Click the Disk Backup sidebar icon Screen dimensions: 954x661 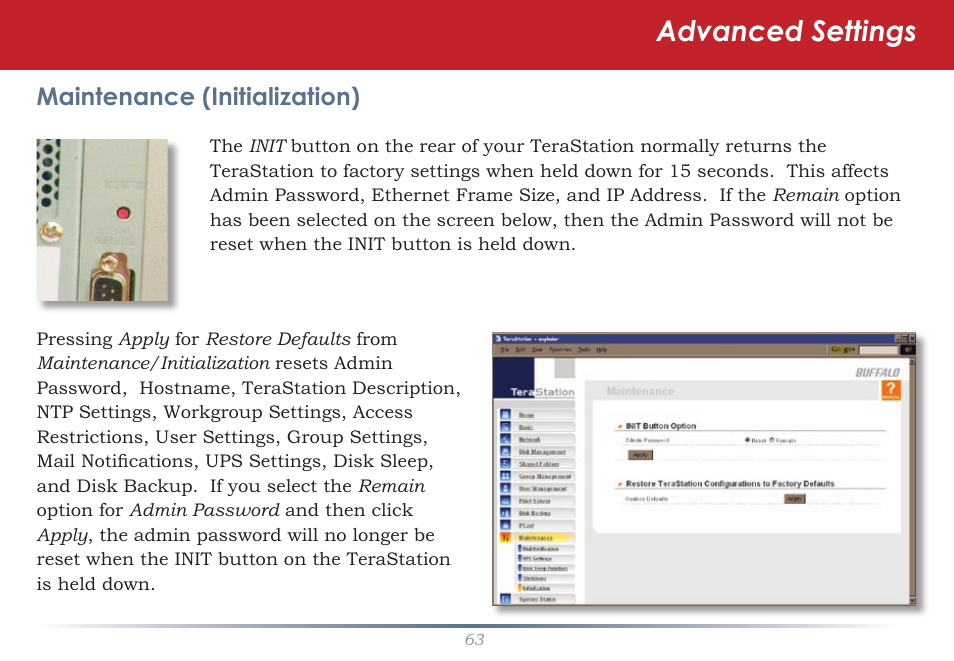click(x=505, y=513)
